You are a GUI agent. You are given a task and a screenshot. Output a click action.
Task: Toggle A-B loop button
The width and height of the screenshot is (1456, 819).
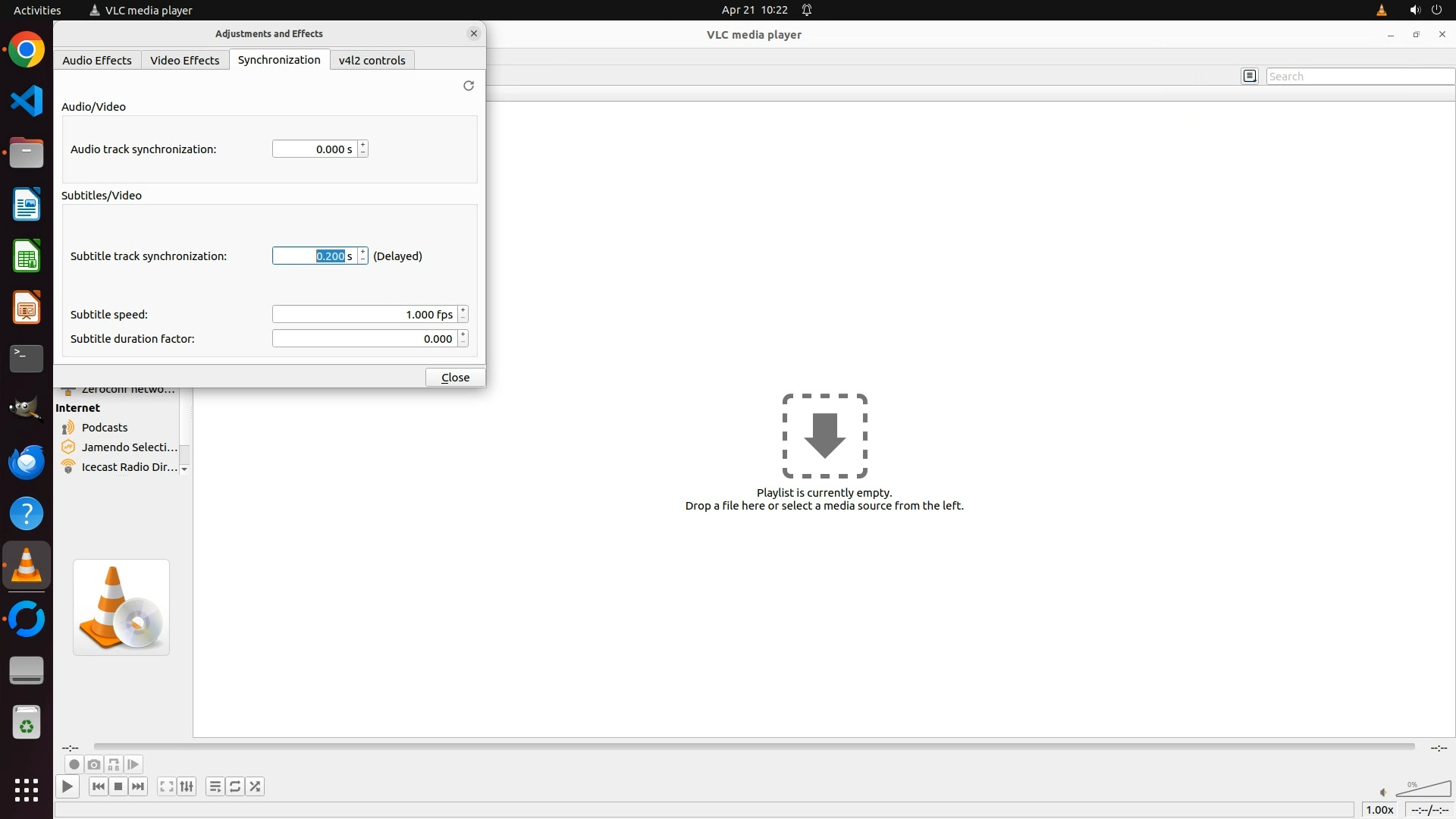click(x=114, y=764)
